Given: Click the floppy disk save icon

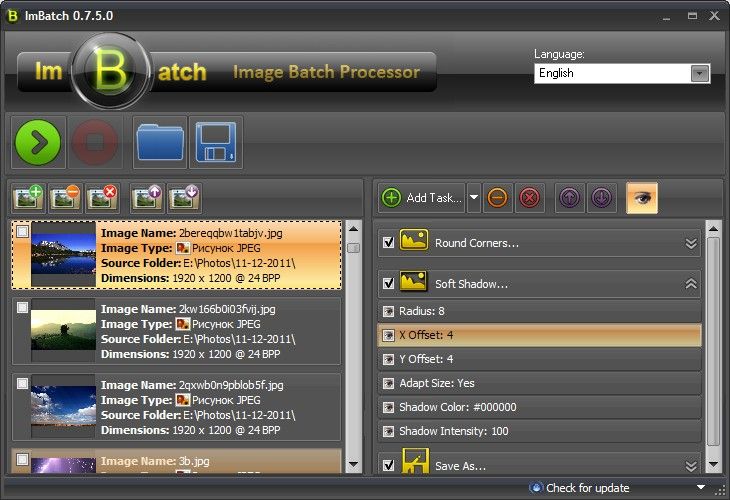Looking at the screenshot, I should coord(215,142).
